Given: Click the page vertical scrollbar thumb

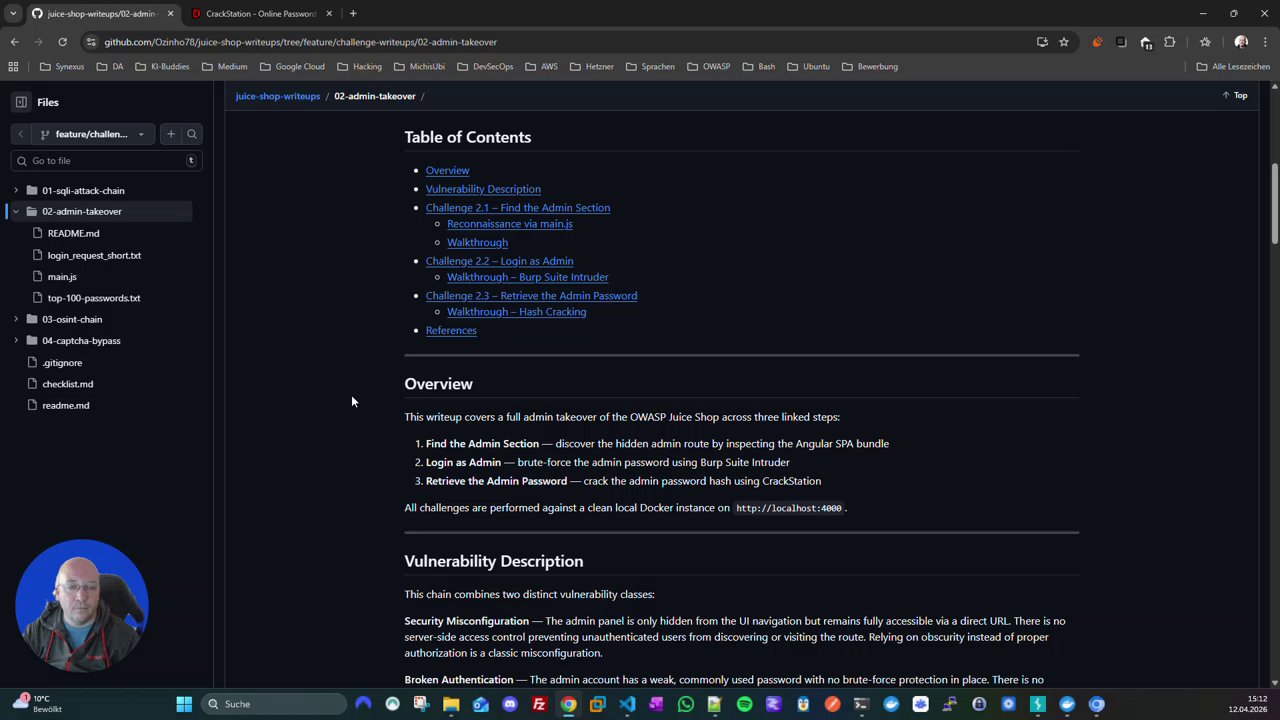Looking at the screenshot, I should 1274,203.
